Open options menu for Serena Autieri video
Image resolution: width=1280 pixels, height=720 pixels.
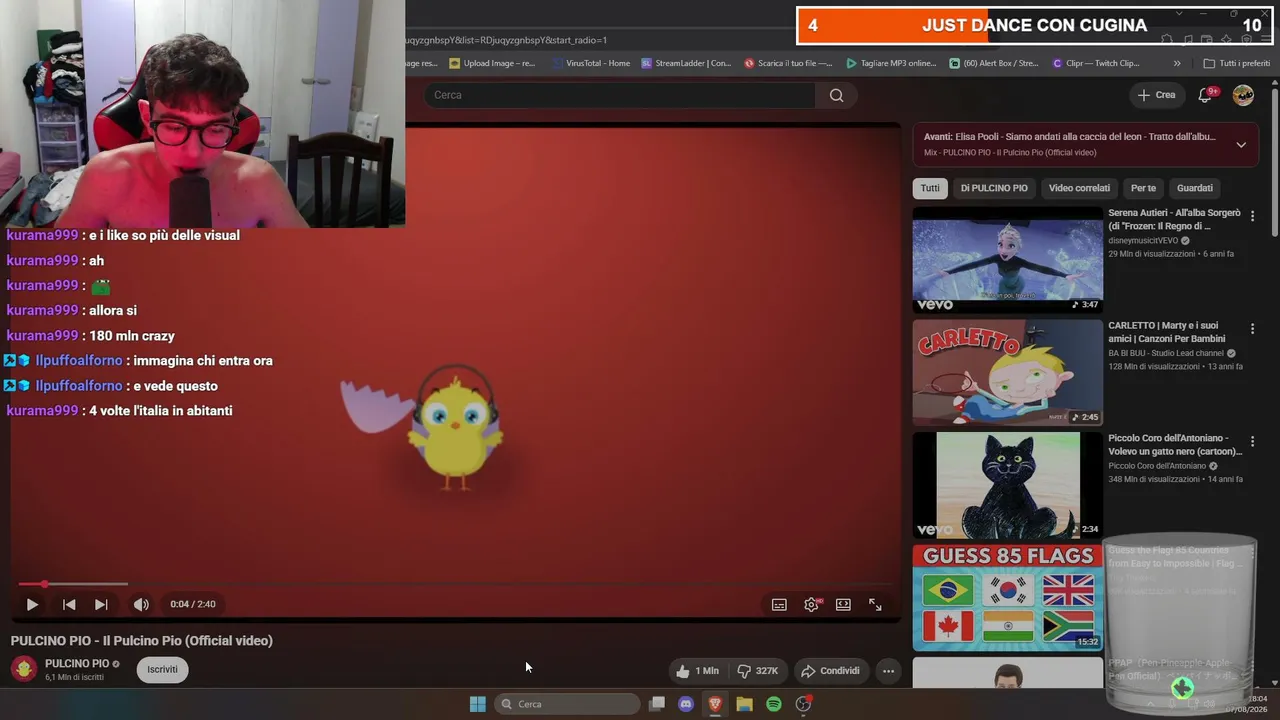point(1252,216)
